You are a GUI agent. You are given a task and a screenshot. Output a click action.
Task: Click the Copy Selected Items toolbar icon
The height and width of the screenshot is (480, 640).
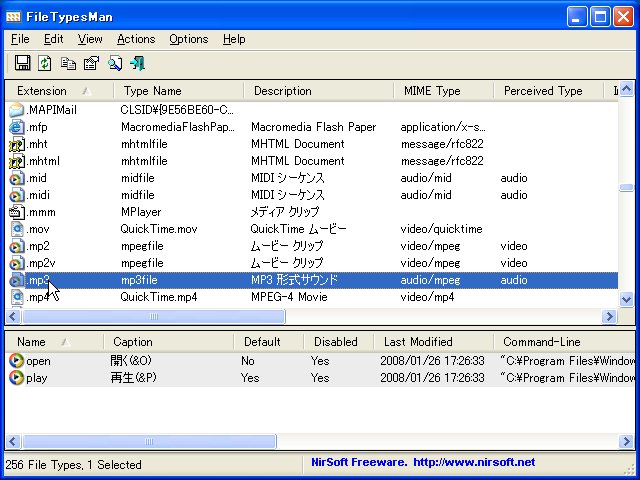pyautogui.click(x=68, y=63)
